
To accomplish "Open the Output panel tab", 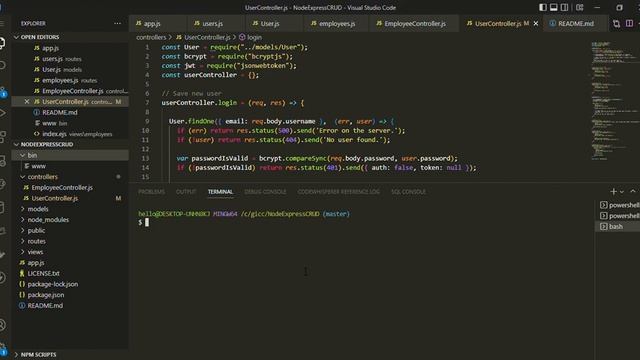I will point(186,192).
